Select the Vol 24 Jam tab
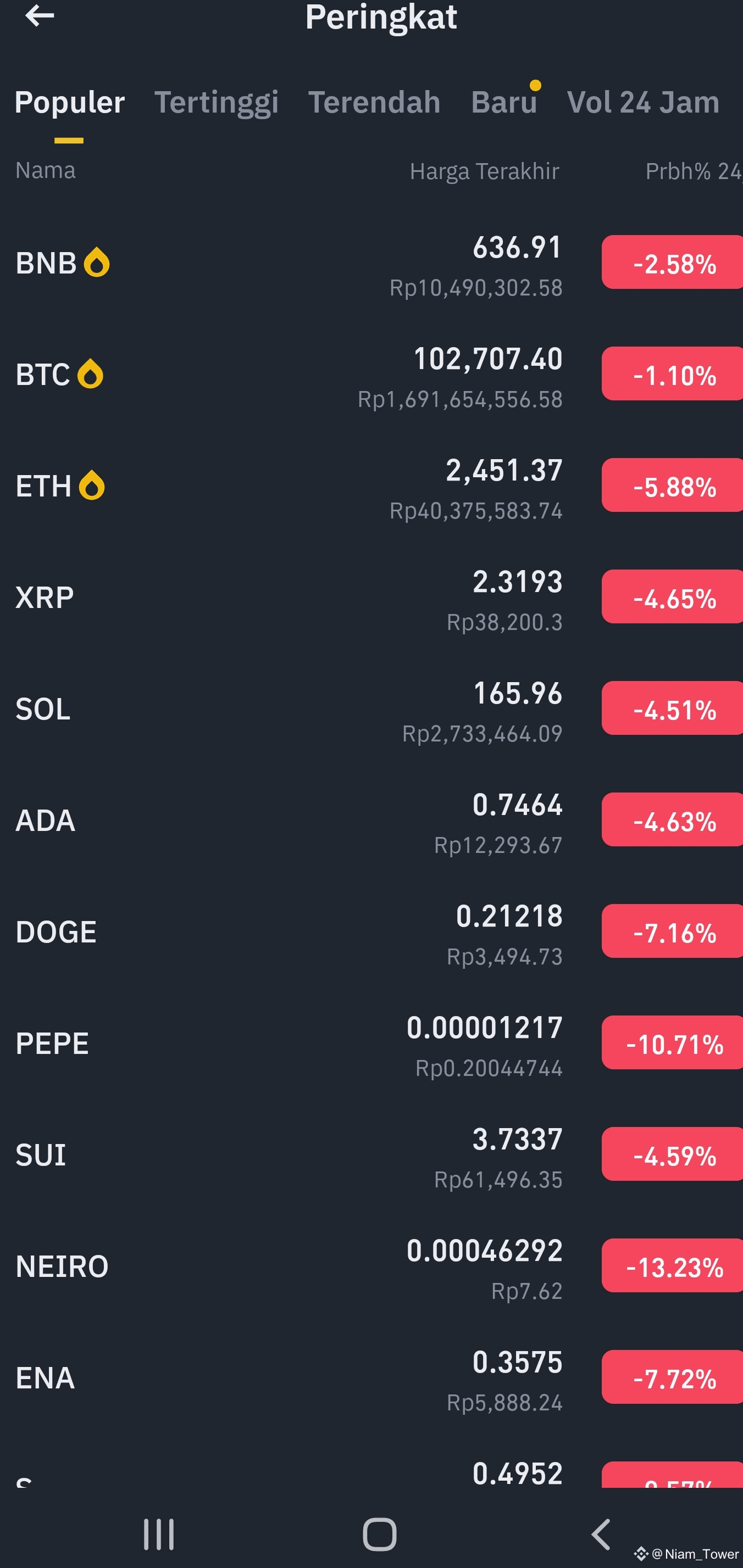The image size is (743, 1568). pyautogui.click(x=643, y=102)
